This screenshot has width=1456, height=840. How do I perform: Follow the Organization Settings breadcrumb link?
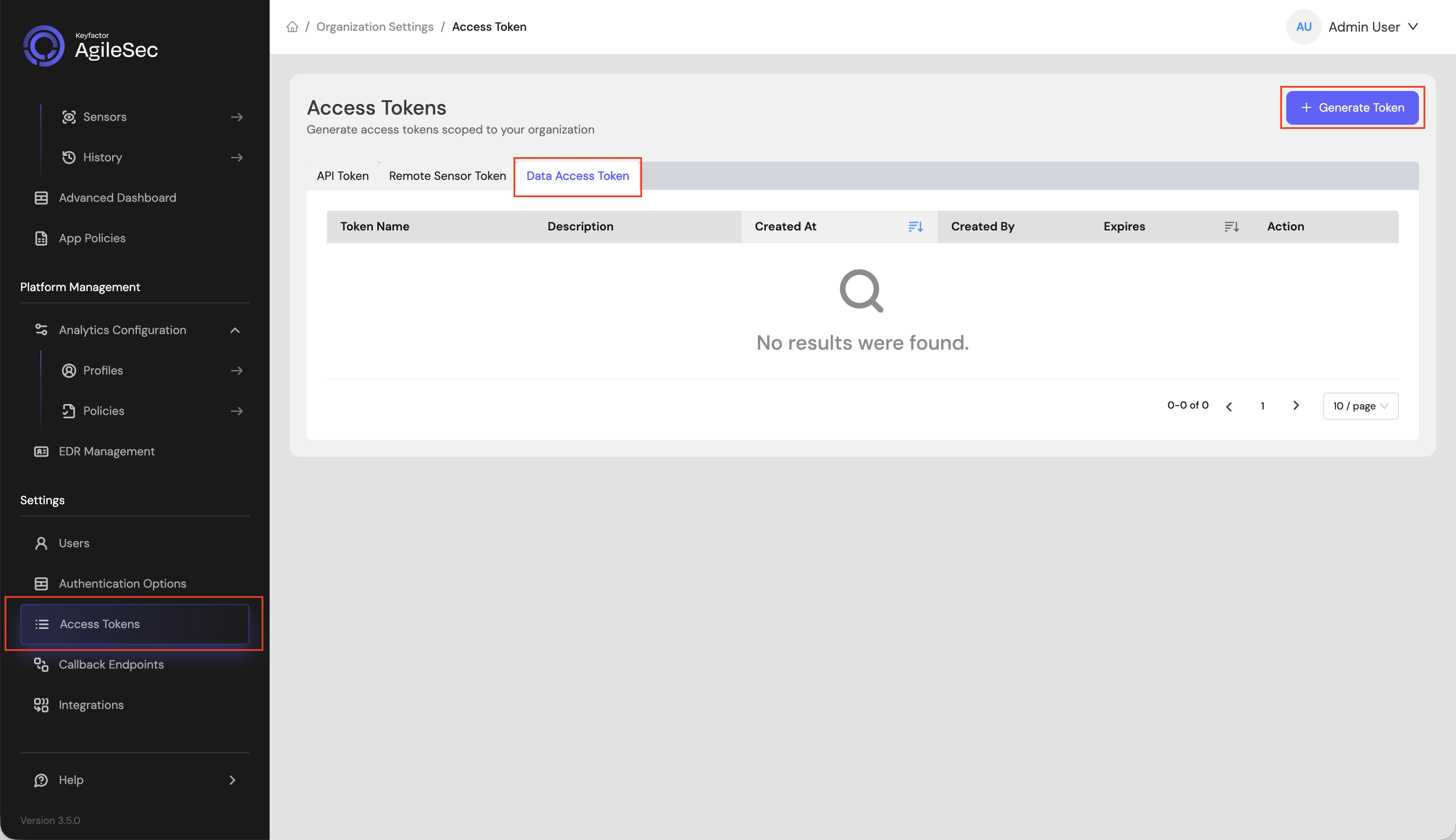click(x=375, y=27)
